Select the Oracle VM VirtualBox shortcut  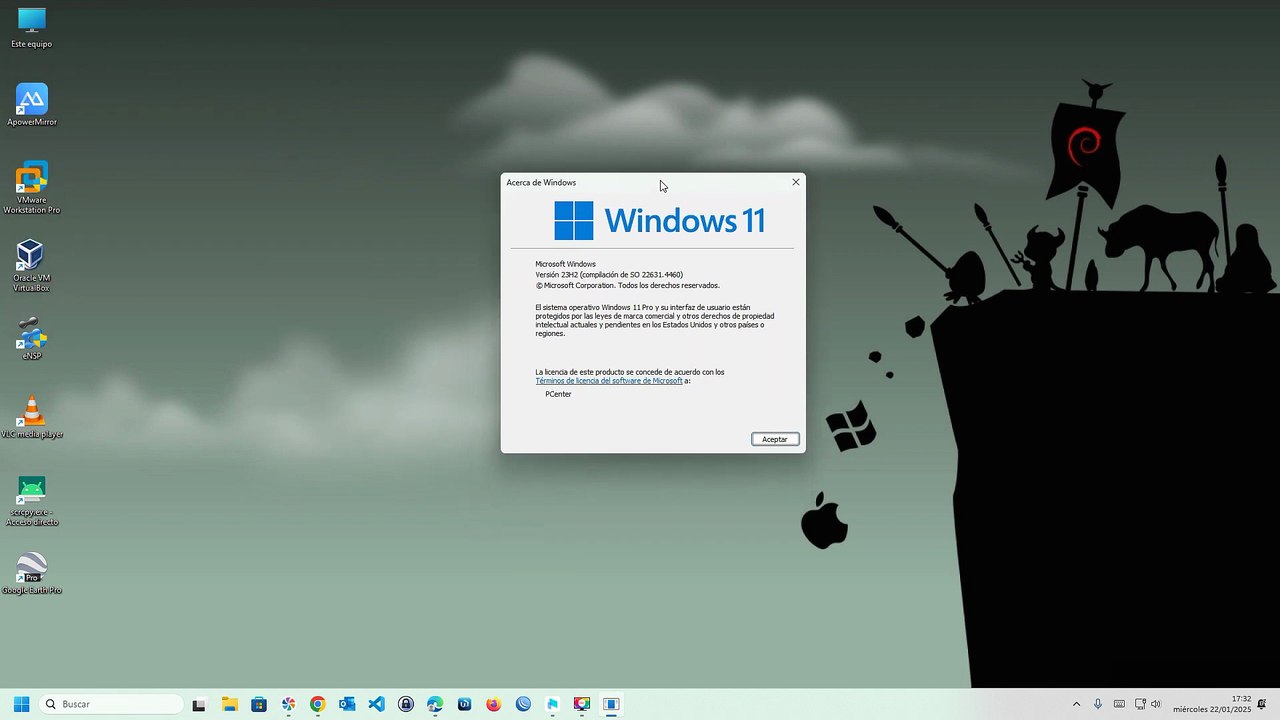click(x=31, y=266)
